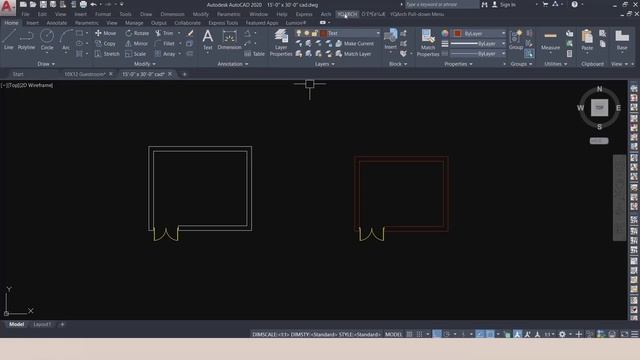640x360 pixels.
Task: Select the Circle tool
Action: click(x=47, y=40)
